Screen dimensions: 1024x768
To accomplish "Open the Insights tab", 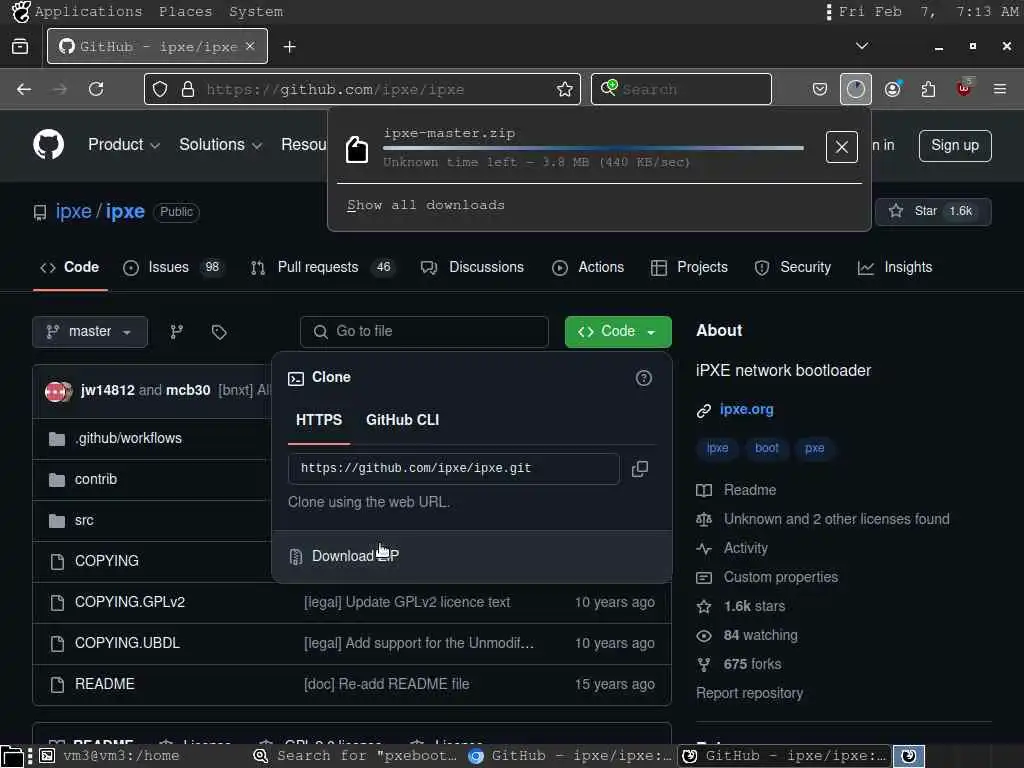I will tap(894, 267).
